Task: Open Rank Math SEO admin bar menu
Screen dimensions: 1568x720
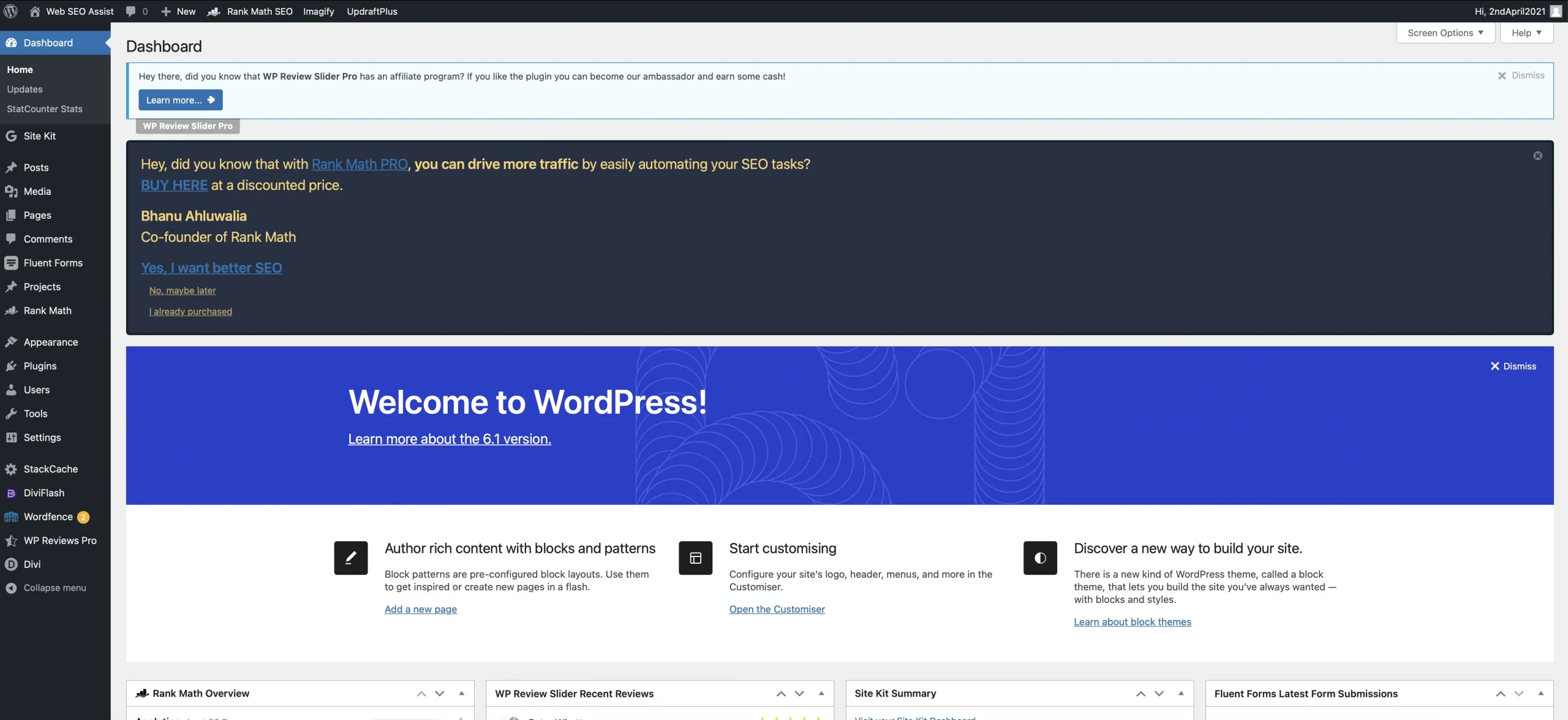Action: tap(250, 11)
